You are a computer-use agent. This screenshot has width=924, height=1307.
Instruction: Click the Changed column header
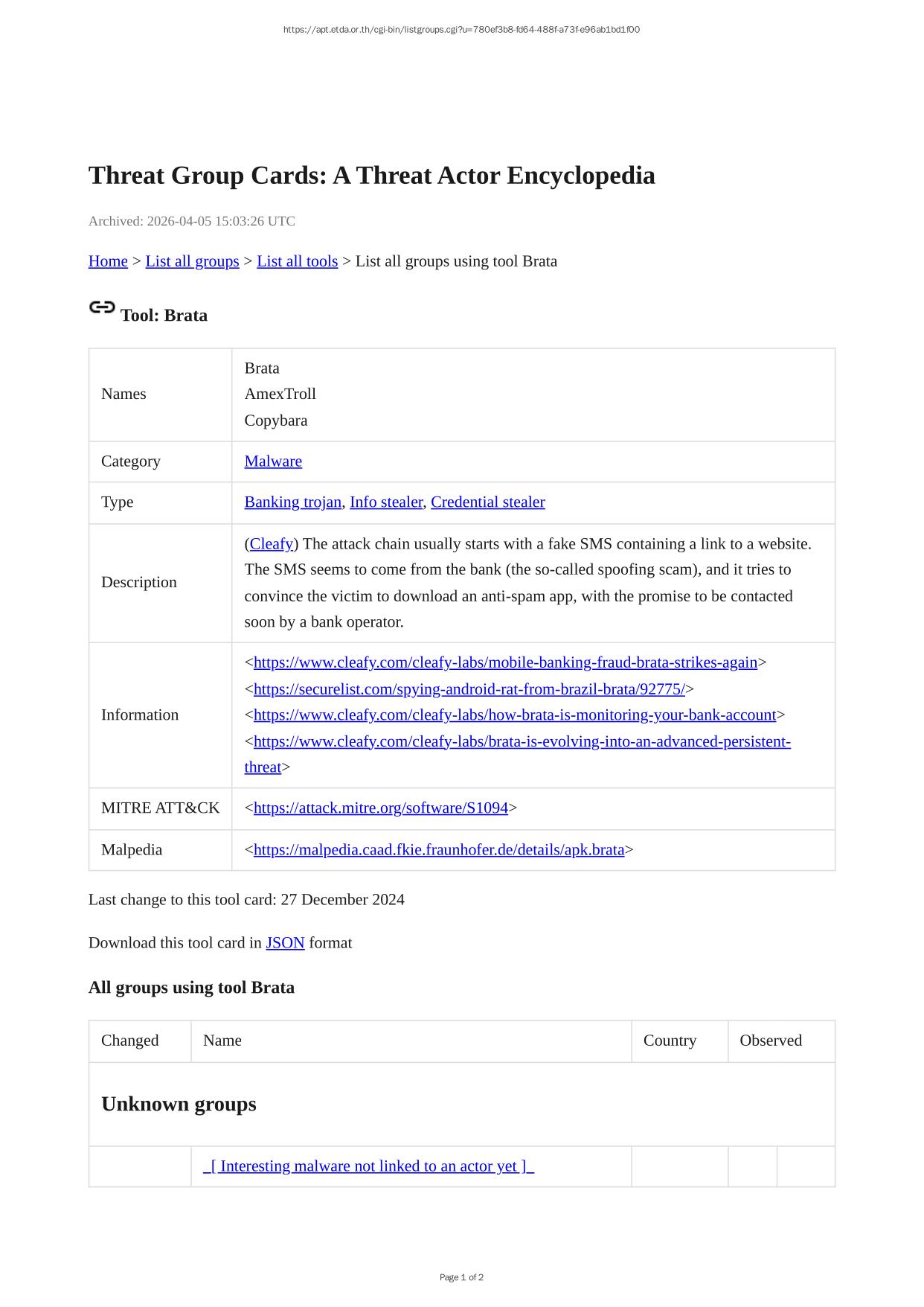point(130,1041)
